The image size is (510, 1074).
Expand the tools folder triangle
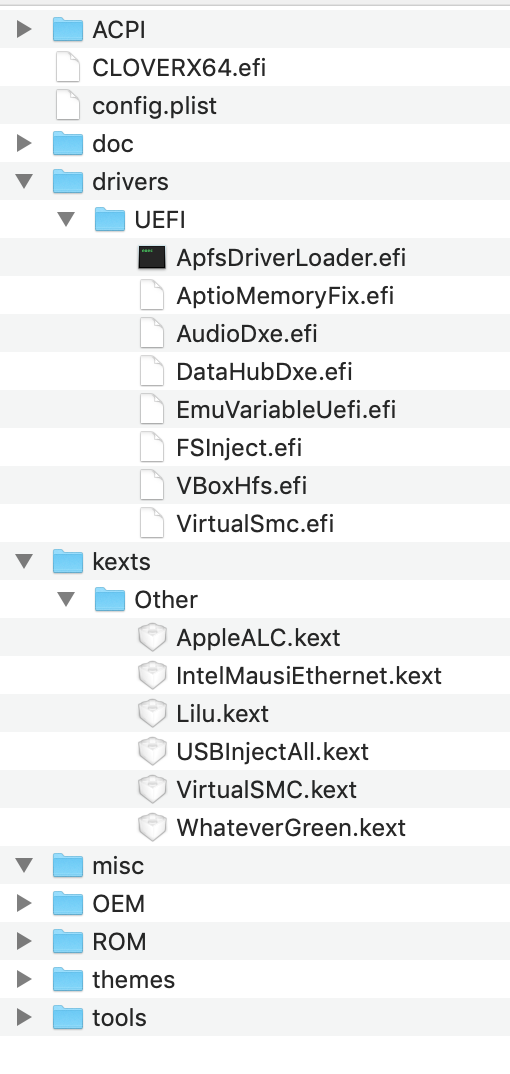(x=25, y=1017)
